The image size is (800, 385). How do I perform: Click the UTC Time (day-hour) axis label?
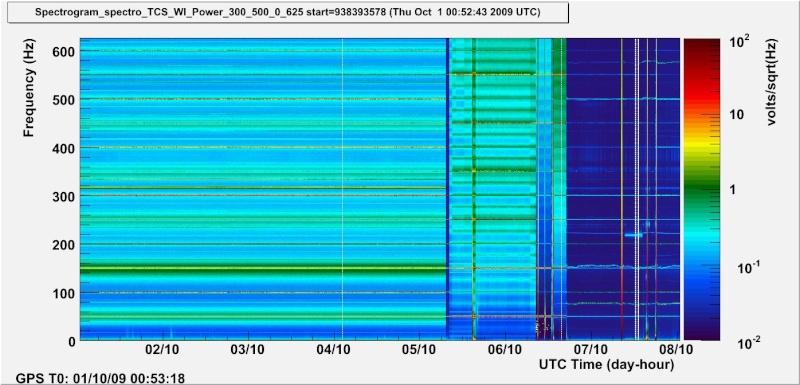(x=607, y=365)
